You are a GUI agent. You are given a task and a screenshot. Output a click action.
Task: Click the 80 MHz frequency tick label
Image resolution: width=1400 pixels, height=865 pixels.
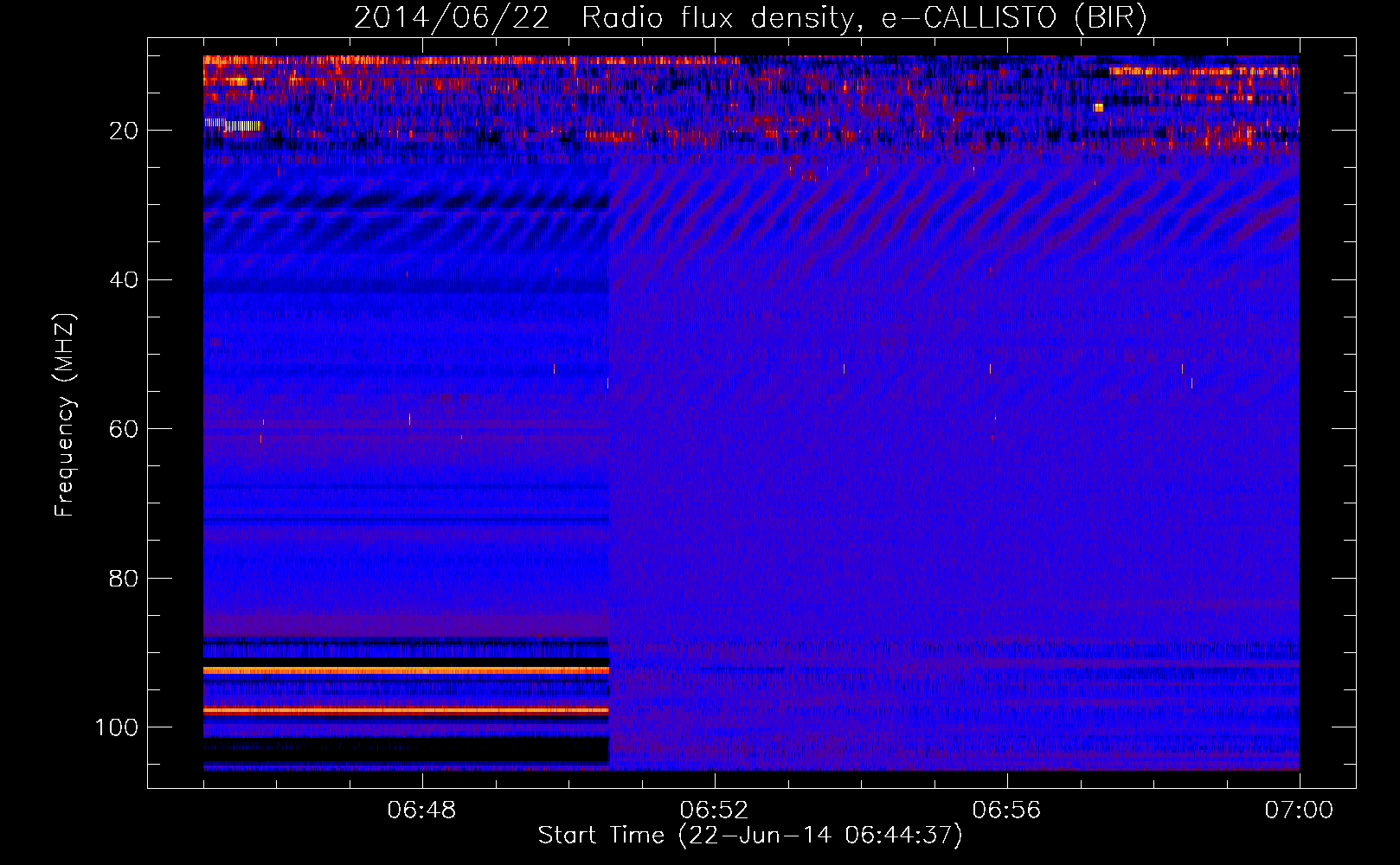(124, 579)
